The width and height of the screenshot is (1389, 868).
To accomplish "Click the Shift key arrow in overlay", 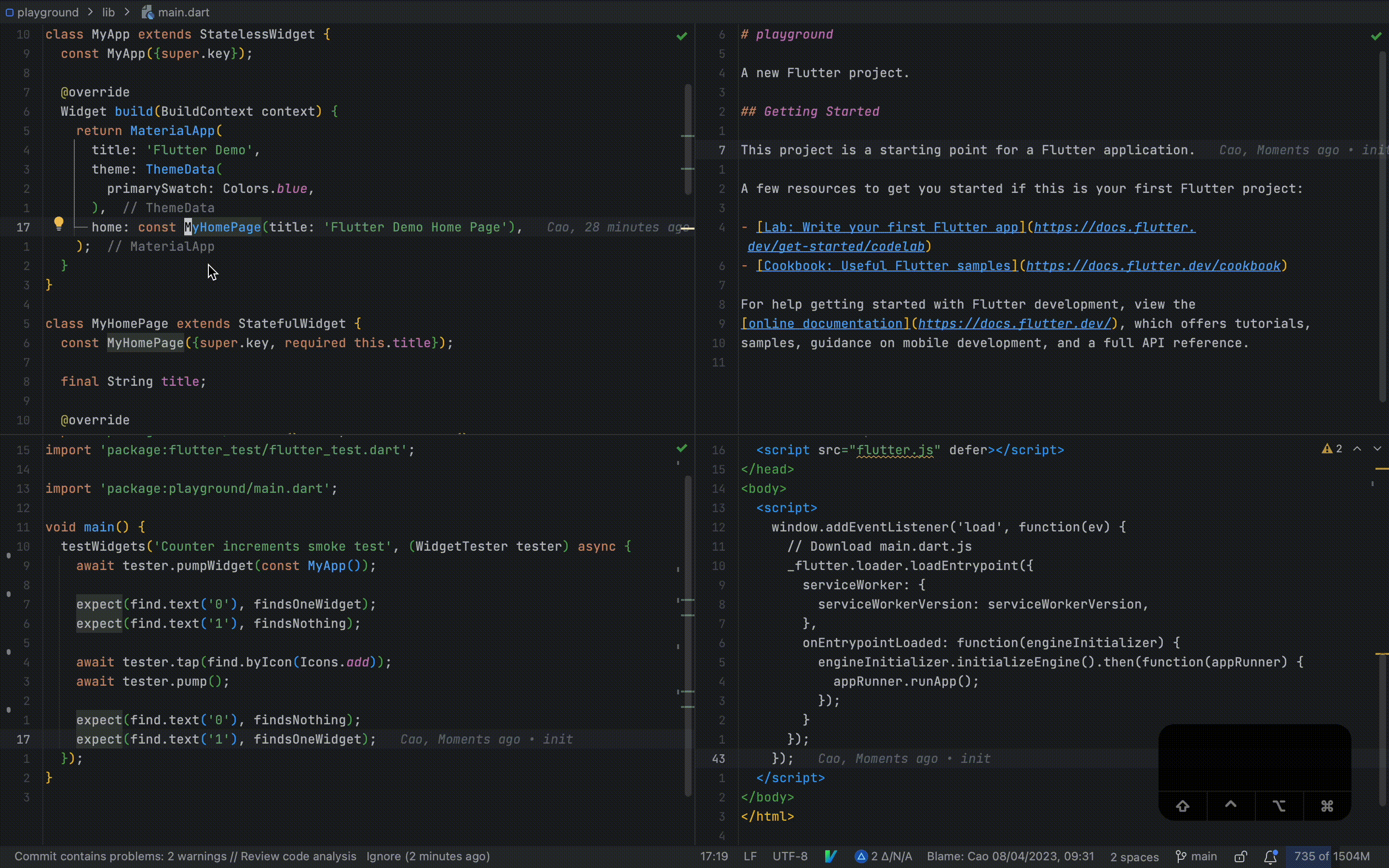I will tap(1183, 806).
